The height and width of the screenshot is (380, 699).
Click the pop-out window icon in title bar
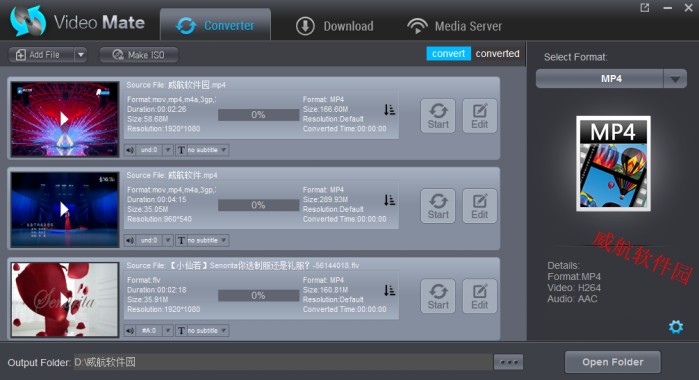coord(645,8)
